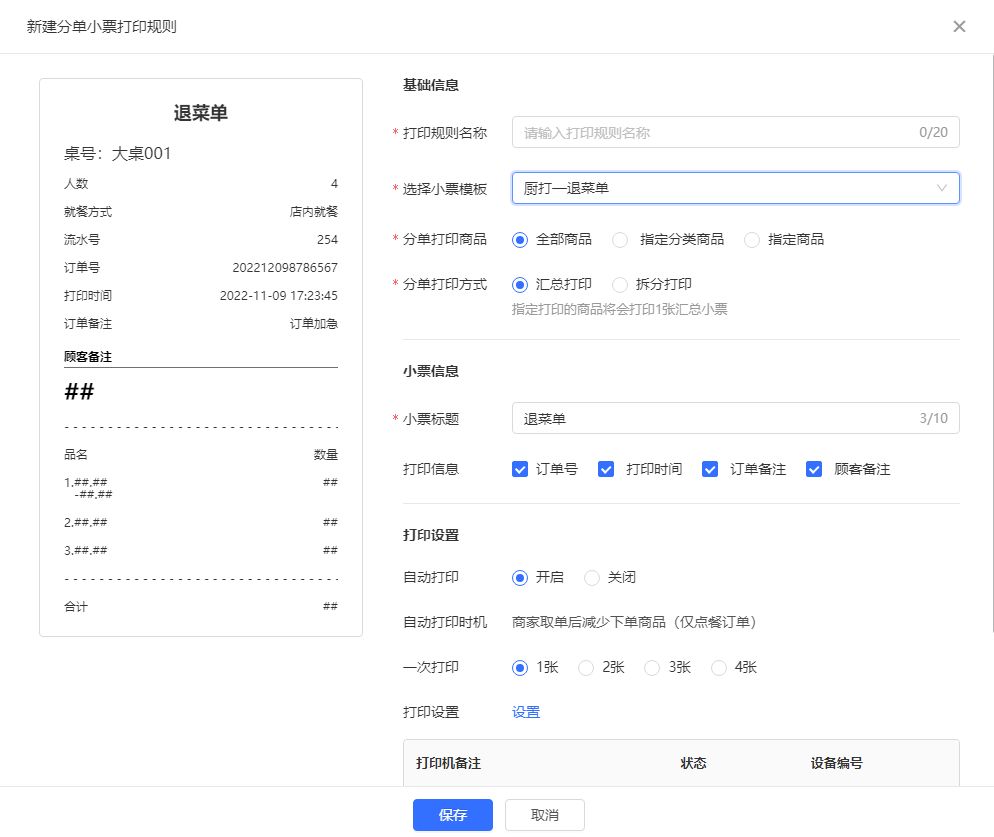Click the dialog's vertical scrollbar
994x837 pixels.
(x=991, y=342)
